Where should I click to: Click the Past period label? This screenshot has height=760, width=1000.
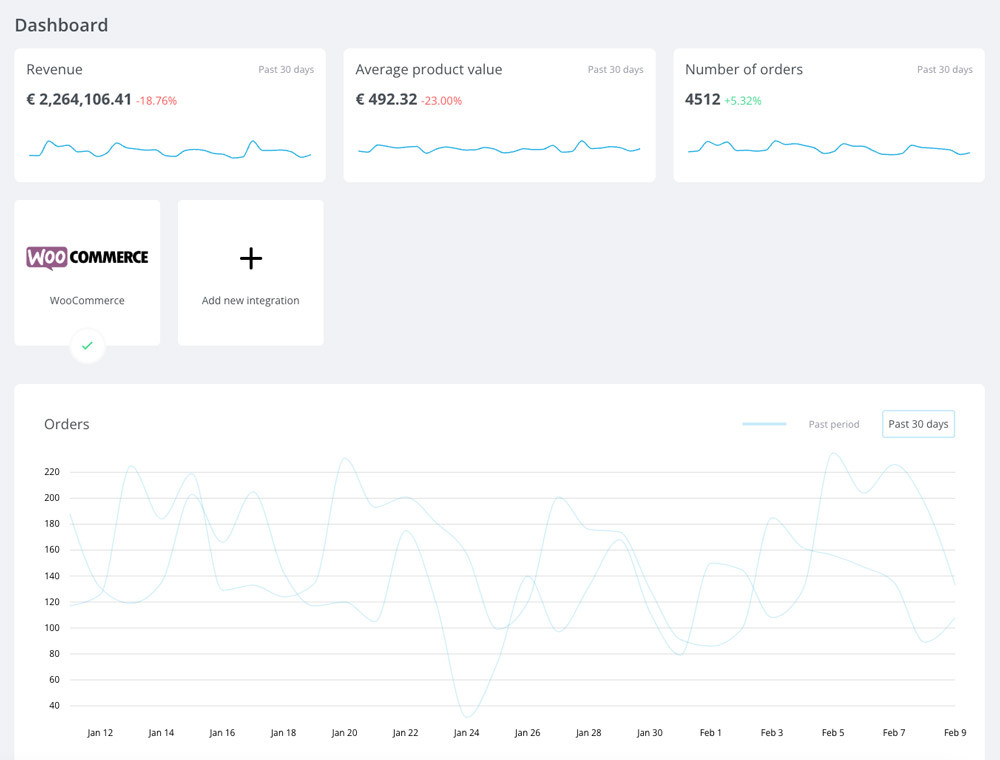[834, 424]
